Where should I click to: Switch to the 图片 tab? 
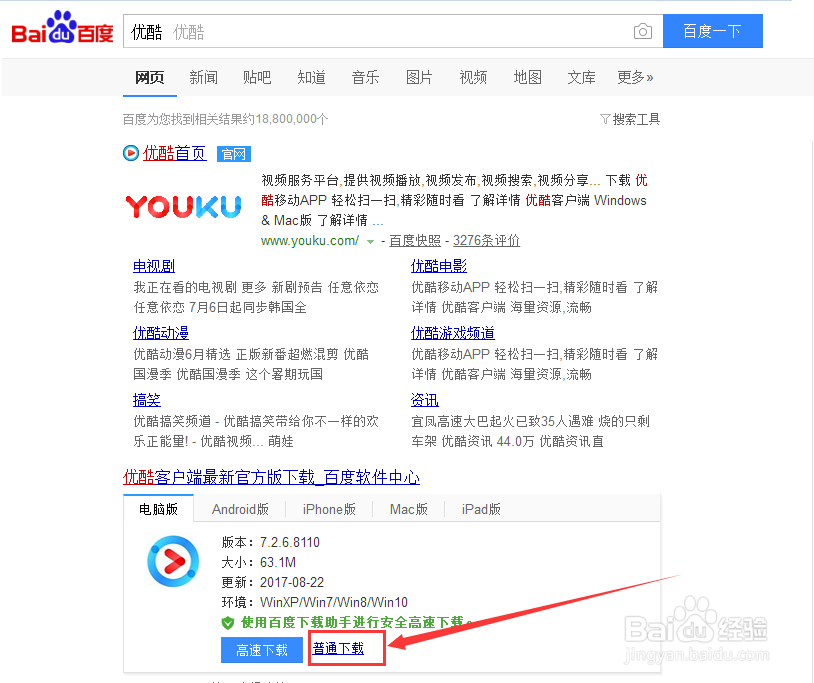tap(419, 78)
